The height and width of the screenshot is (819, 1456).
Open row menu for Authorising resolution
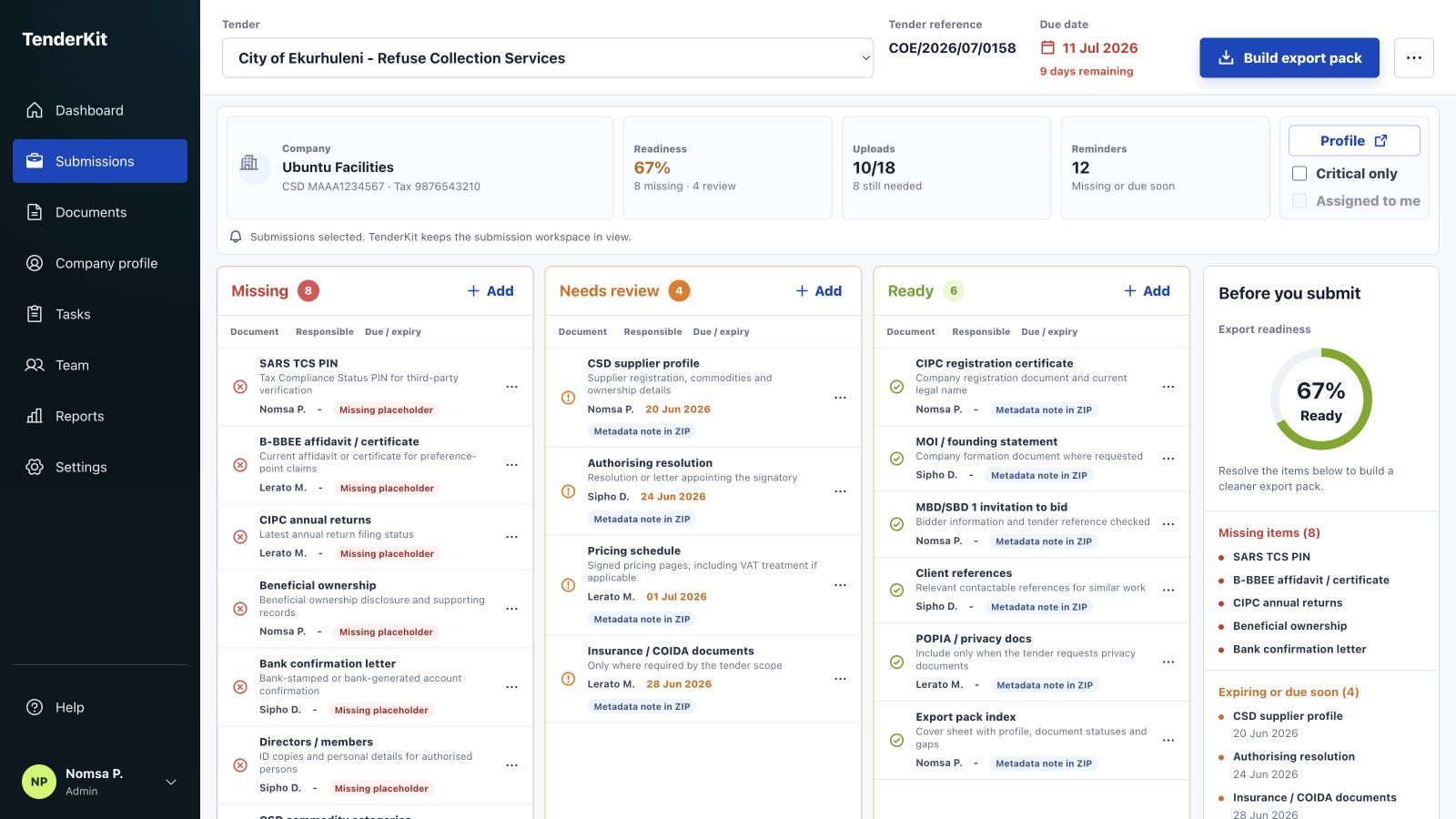pos(840,491)
